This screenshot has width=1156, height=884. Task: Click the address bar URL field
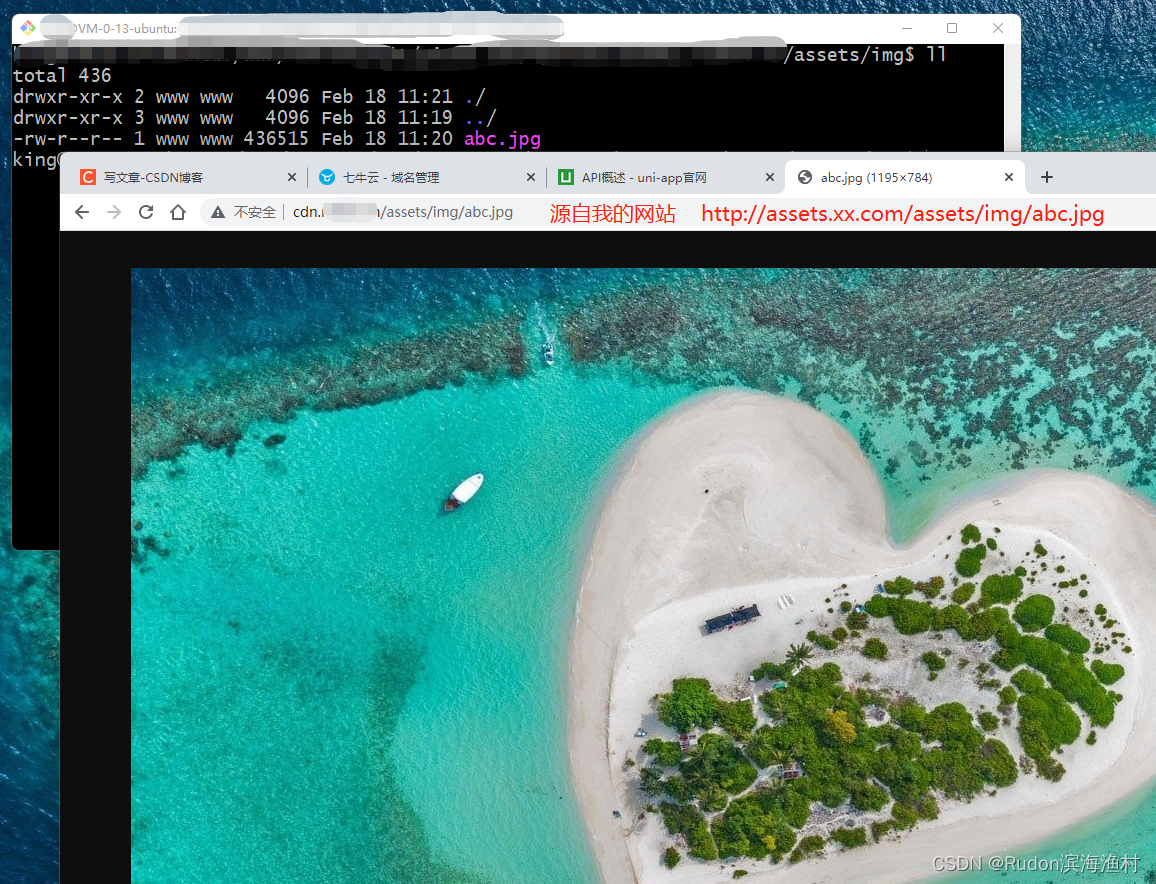[403, 212]
